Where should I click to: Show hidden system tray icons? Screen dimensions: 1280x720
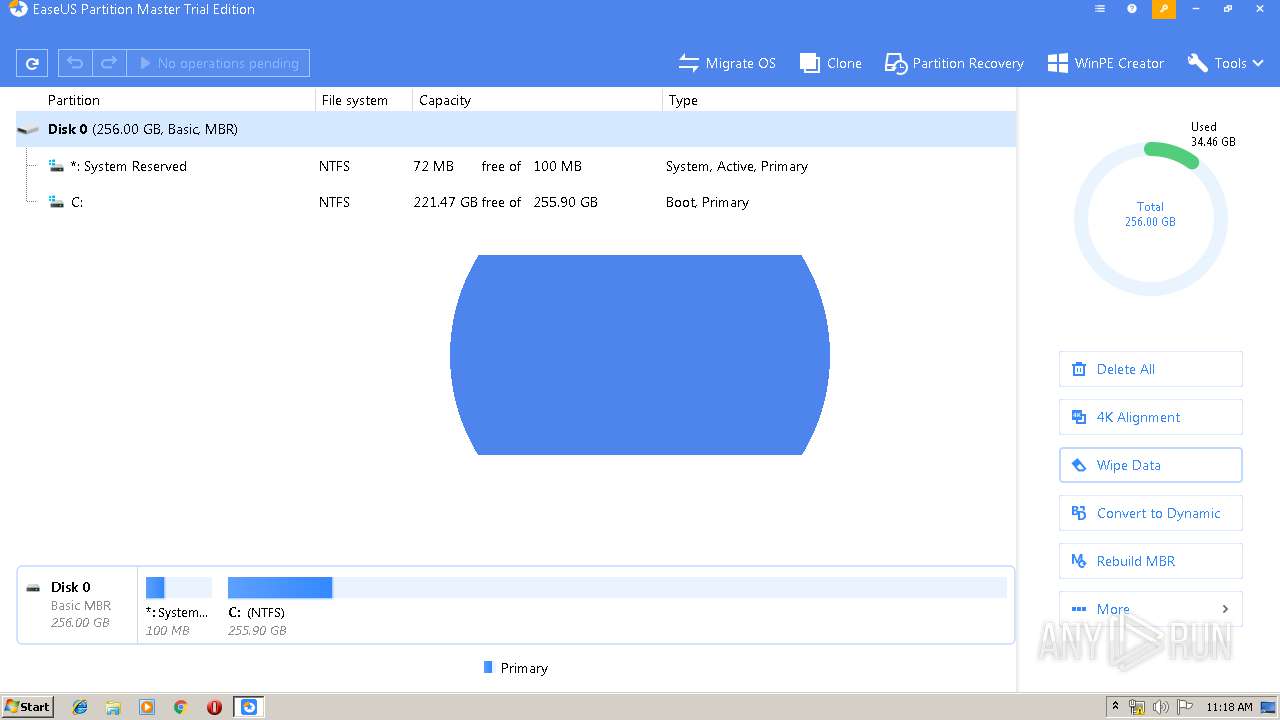point(1115,707)
